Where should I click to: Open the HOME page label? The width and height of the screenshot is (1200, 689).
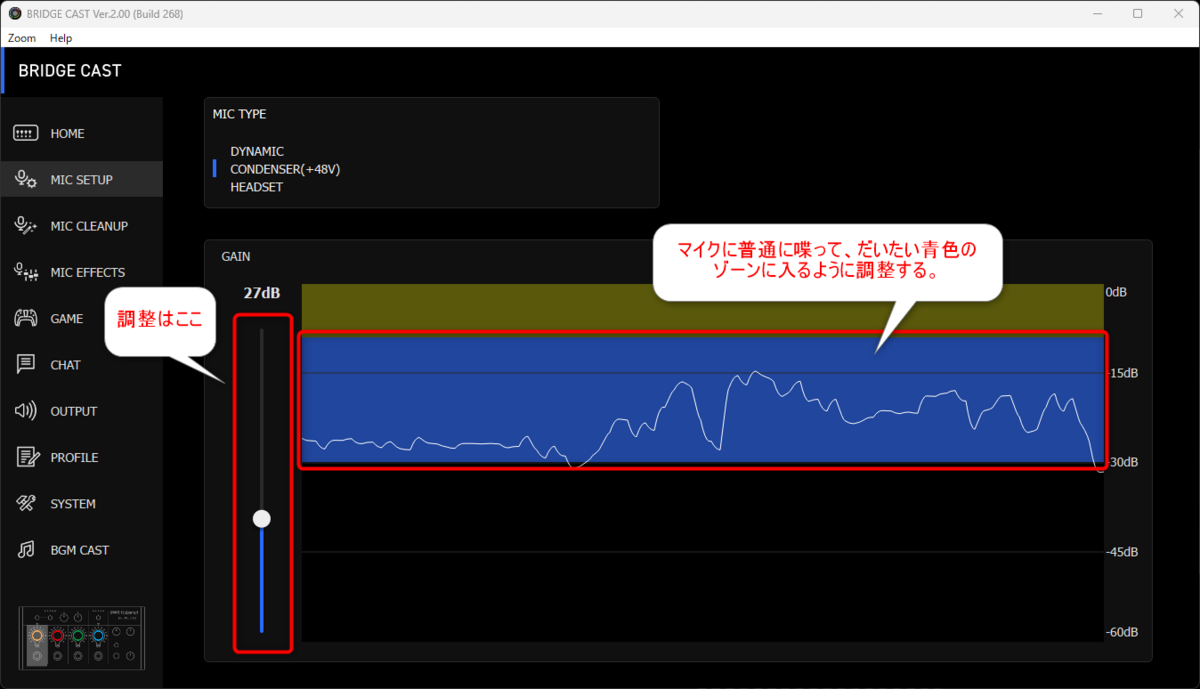pos(67,134)
